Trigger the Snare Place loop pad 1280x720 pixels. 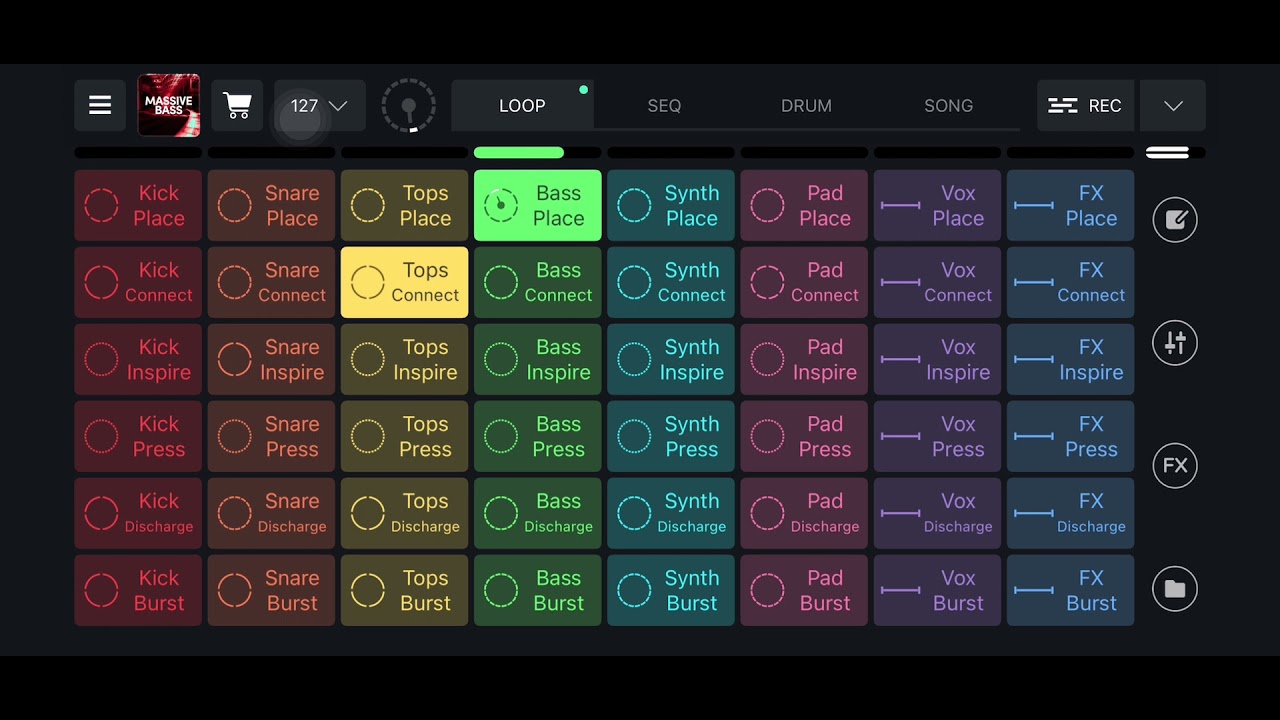[x=271, y=205]
